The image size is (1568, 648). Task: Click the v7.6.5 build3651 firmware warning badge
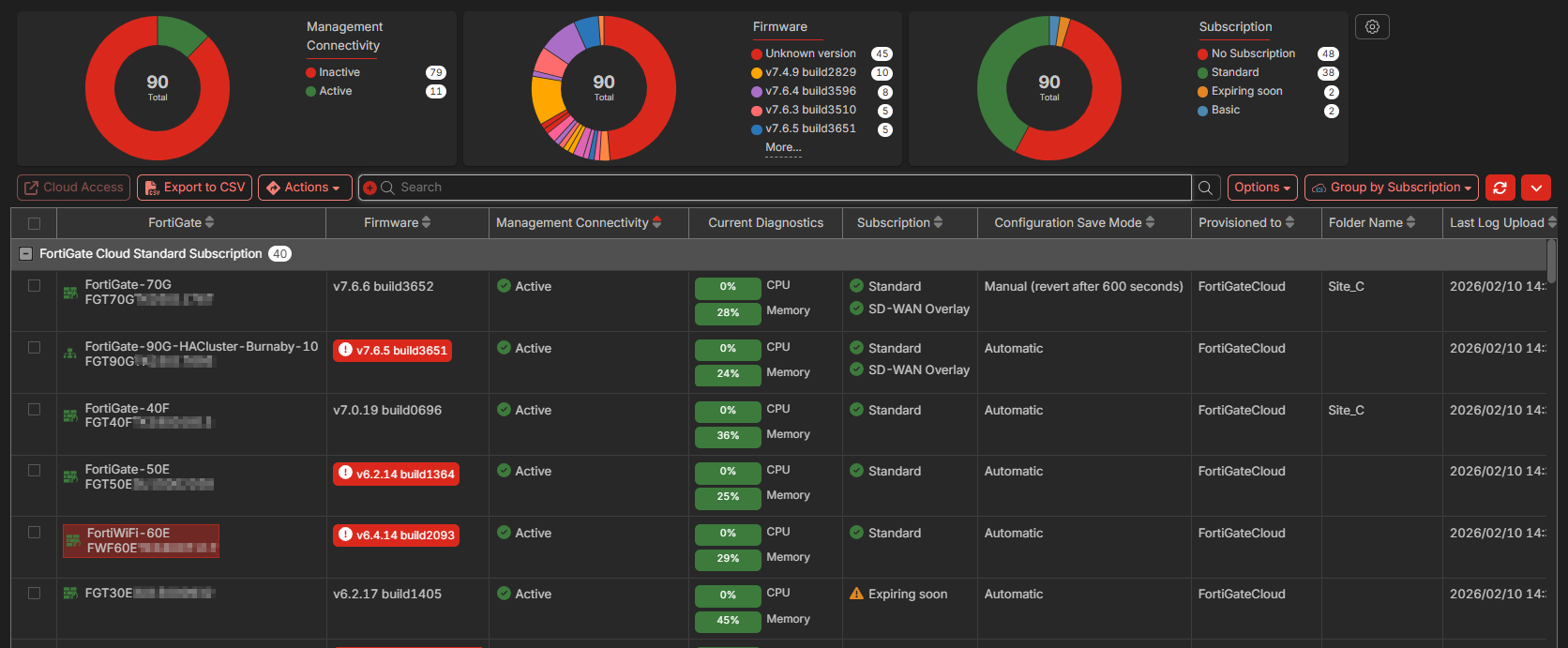(393, 351)
